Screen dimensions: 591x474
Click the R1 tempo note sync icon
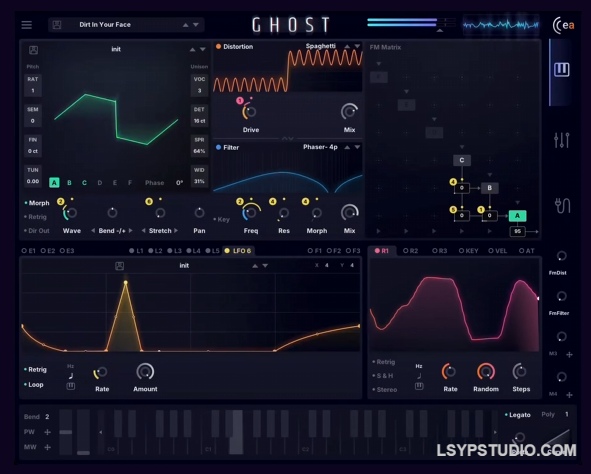click(x=419, y=376)
